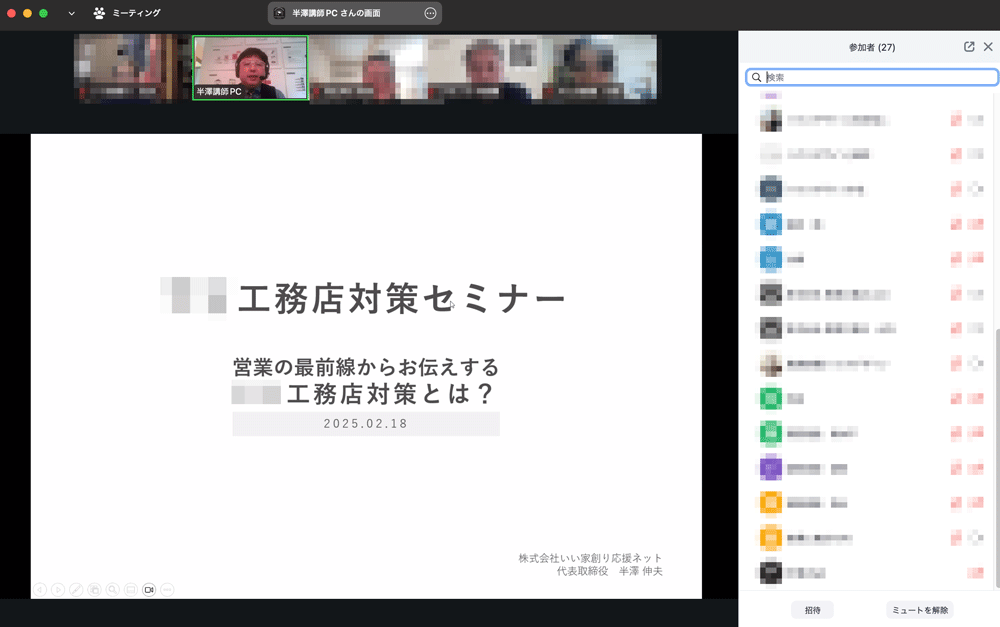
Task: Click the 招待 button
Action: point(812,610)
